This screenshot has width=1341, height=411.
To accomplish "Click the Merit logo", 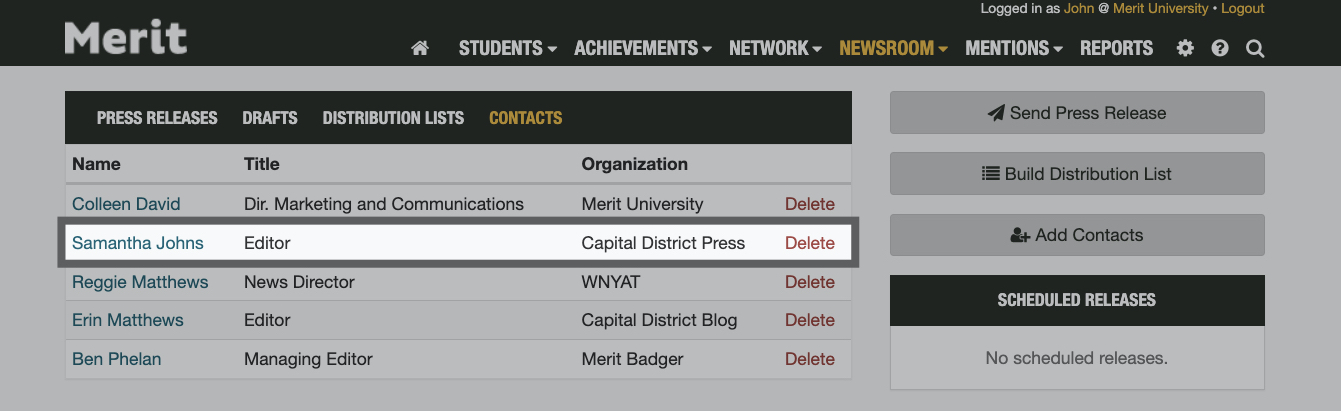I will click(126, 39).
